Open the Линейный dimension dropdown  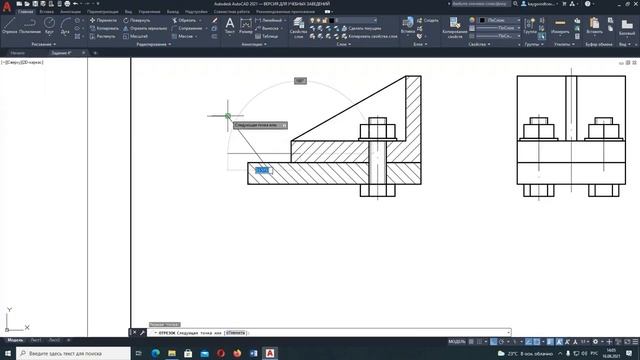tap(285, 20)
